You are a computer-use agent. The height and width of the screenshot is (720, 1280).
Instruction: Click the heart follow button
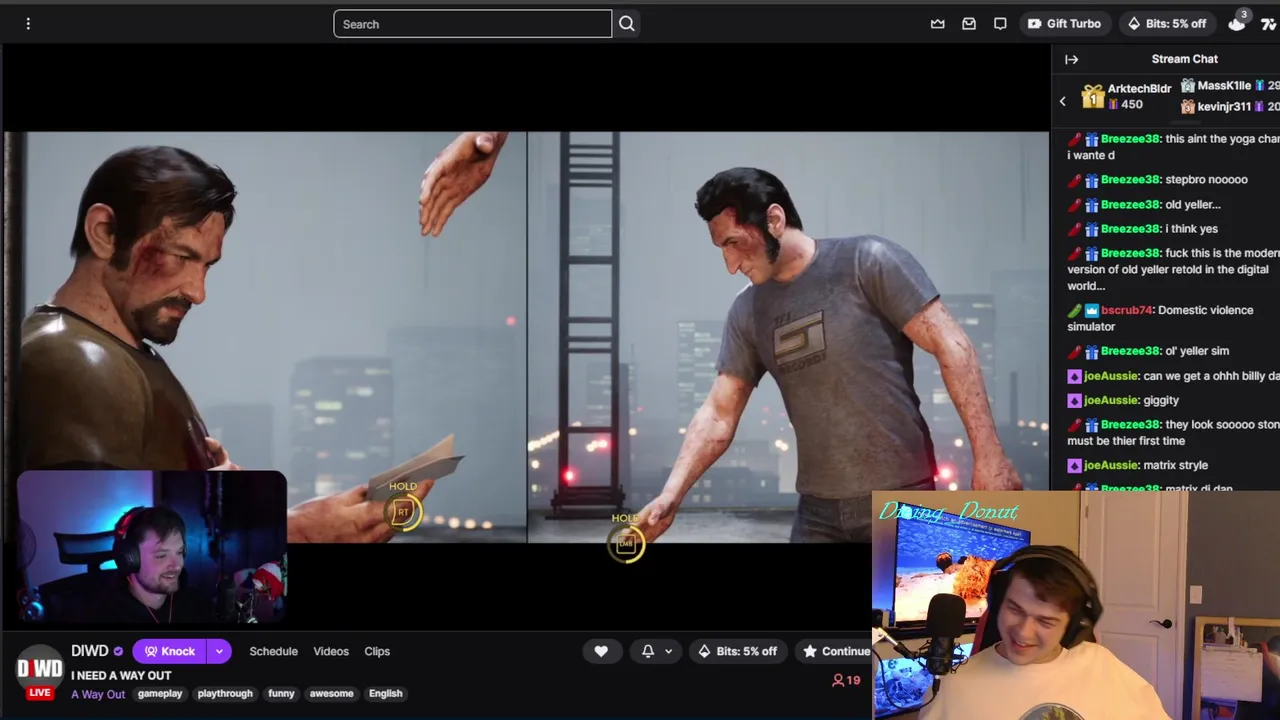(601, 651)
